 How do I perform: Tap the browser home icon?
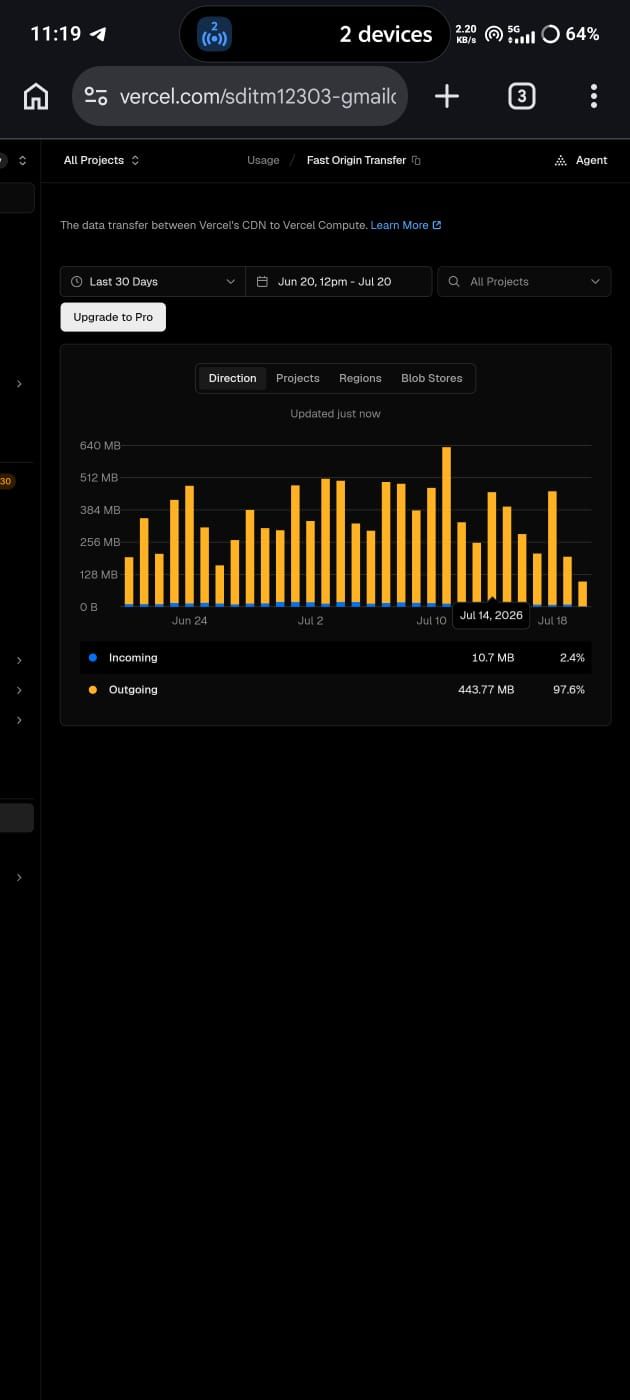(36, 96)
